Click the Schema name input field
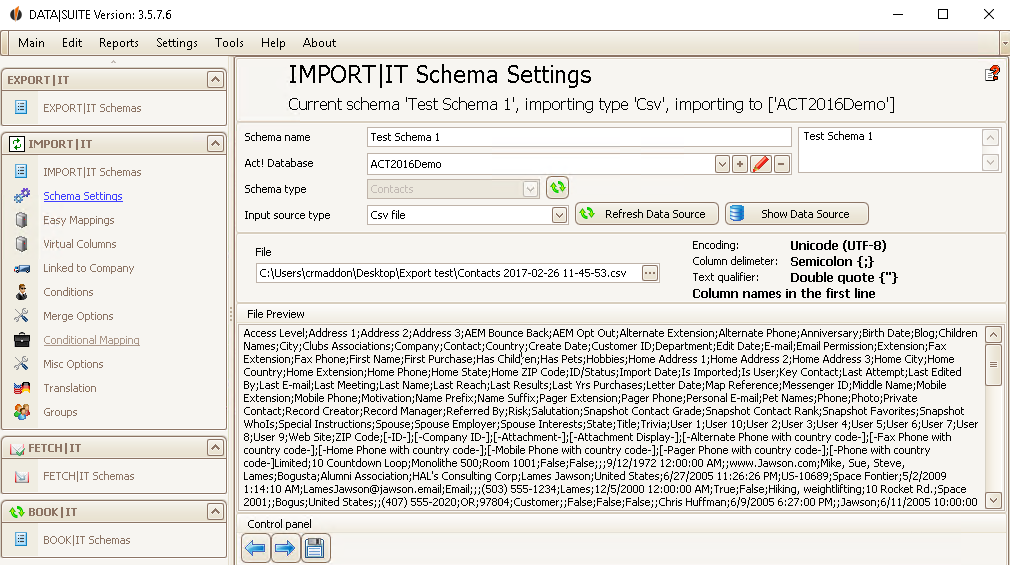Image resolution: width=1010 pixels, height=565 pixels. [x=579, y=137]
